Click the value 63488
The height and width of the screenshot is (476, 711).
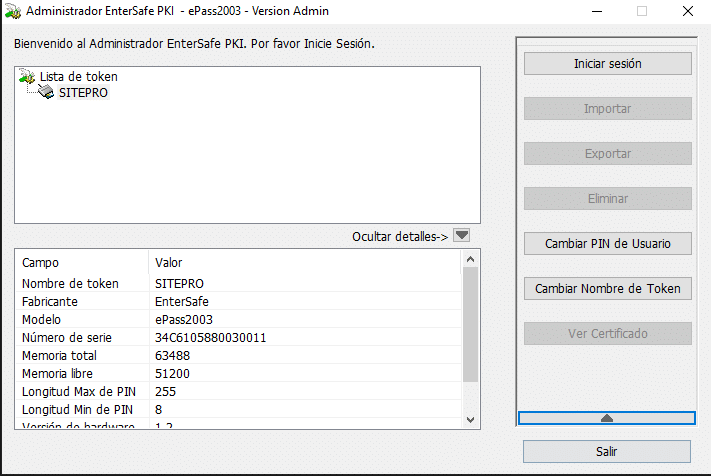172,355
